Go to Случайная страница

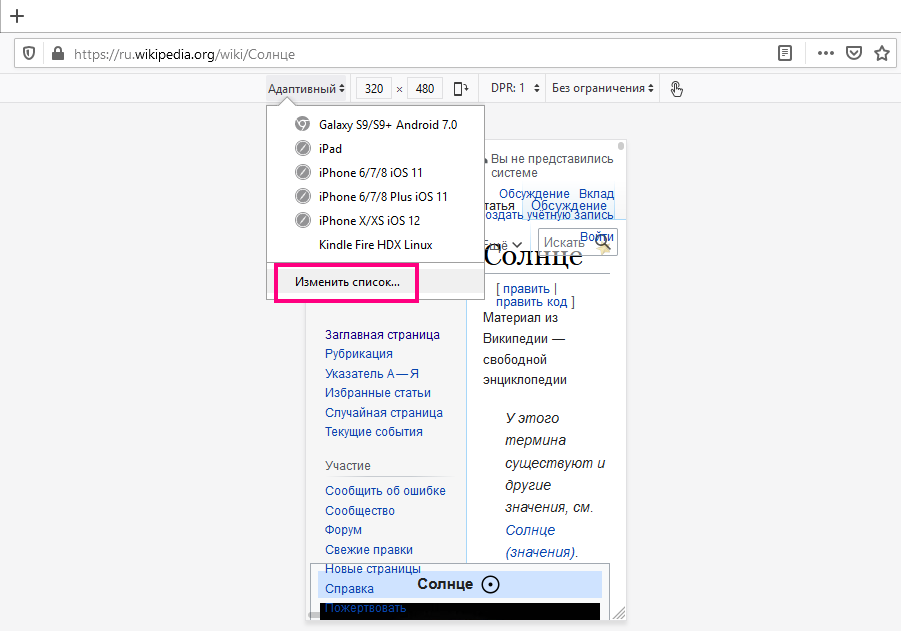tap(384, 413)
